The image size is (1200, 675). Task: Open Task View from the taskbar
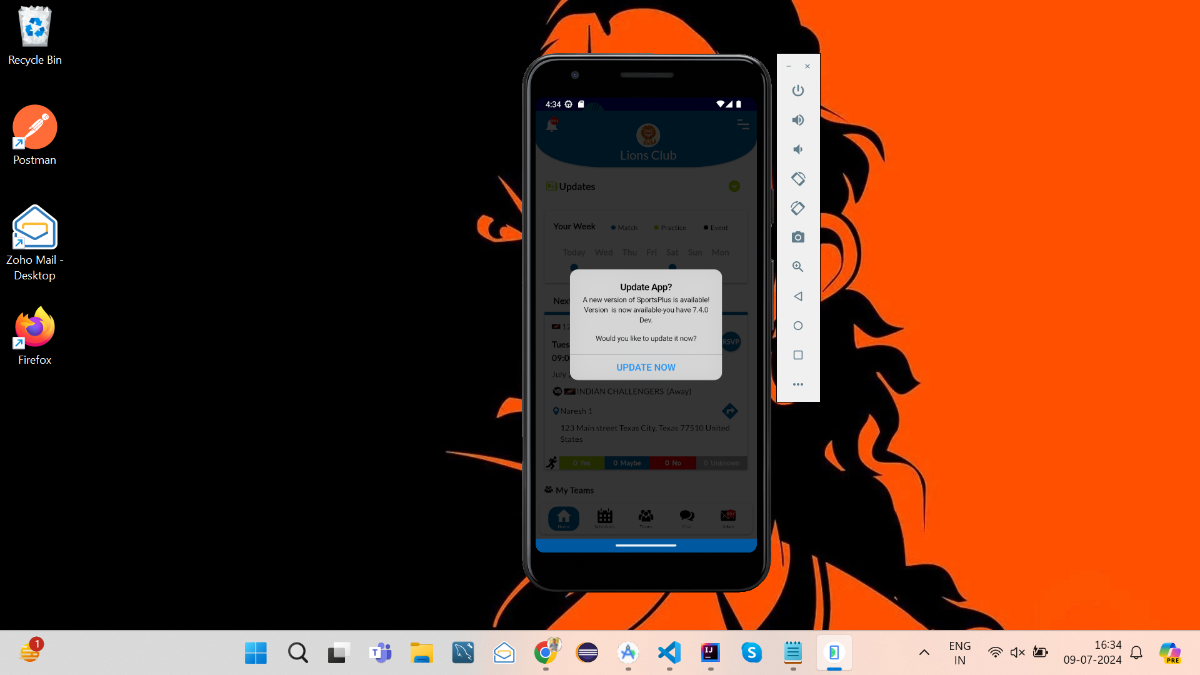point(339,653)
